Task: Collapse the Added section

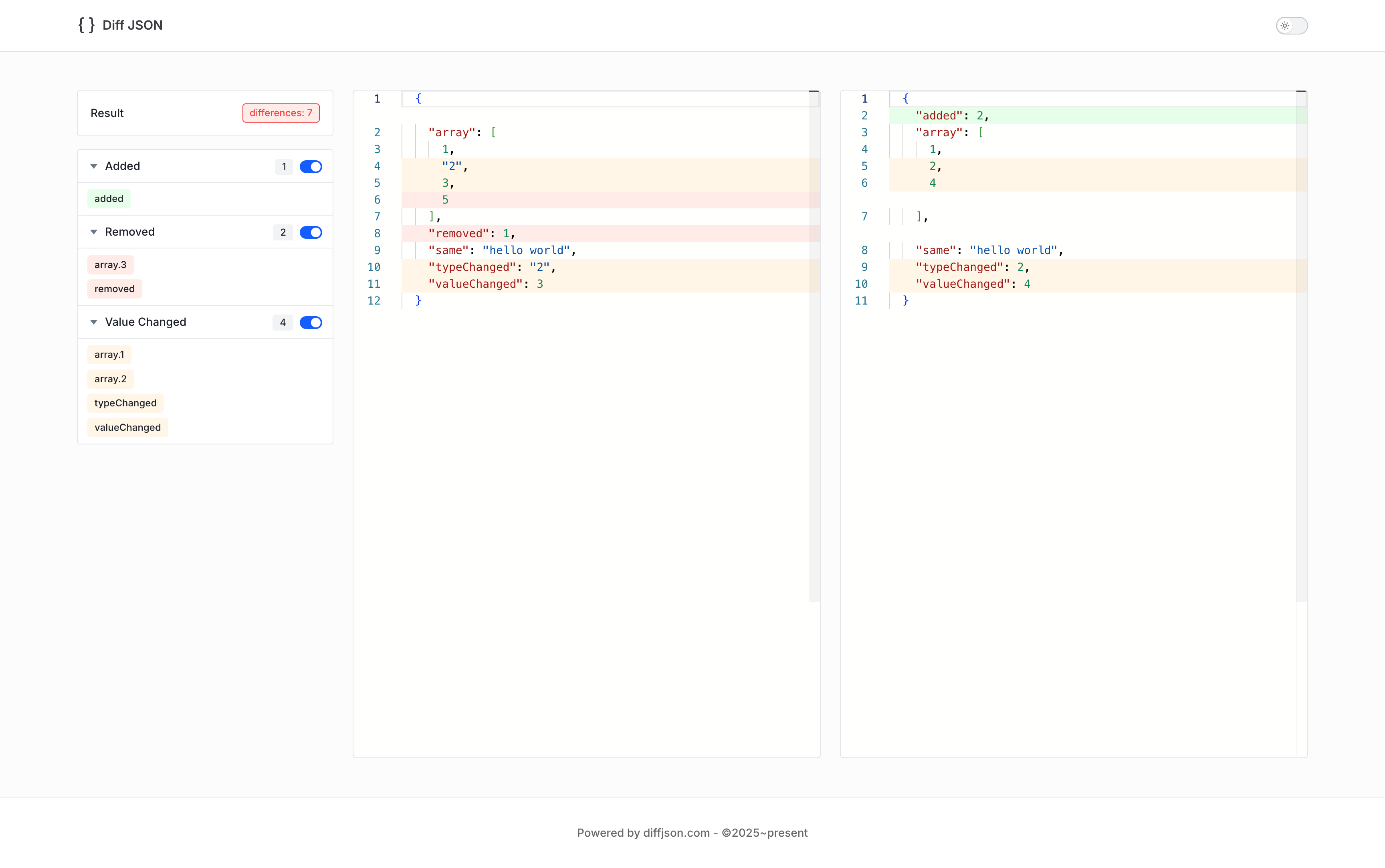Action: (x=94, y=166)
